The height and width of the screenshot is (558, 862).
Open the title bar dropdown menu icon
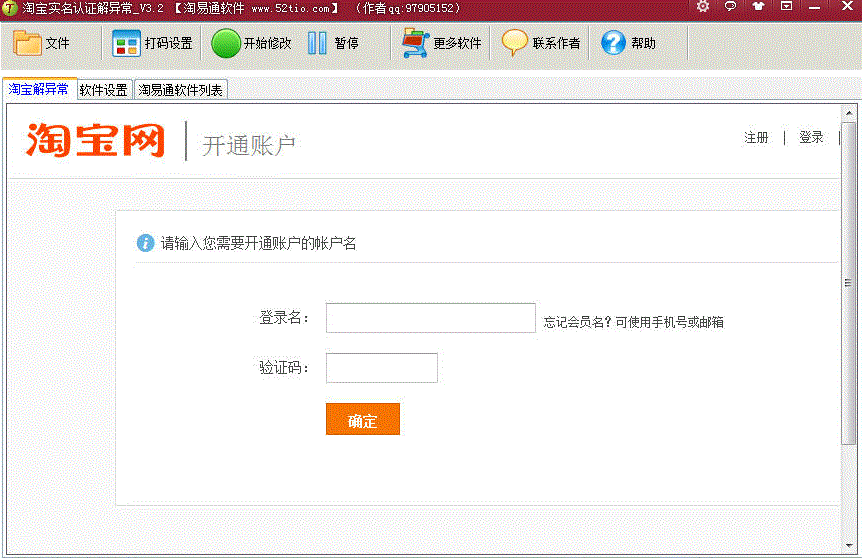(787, 6)
